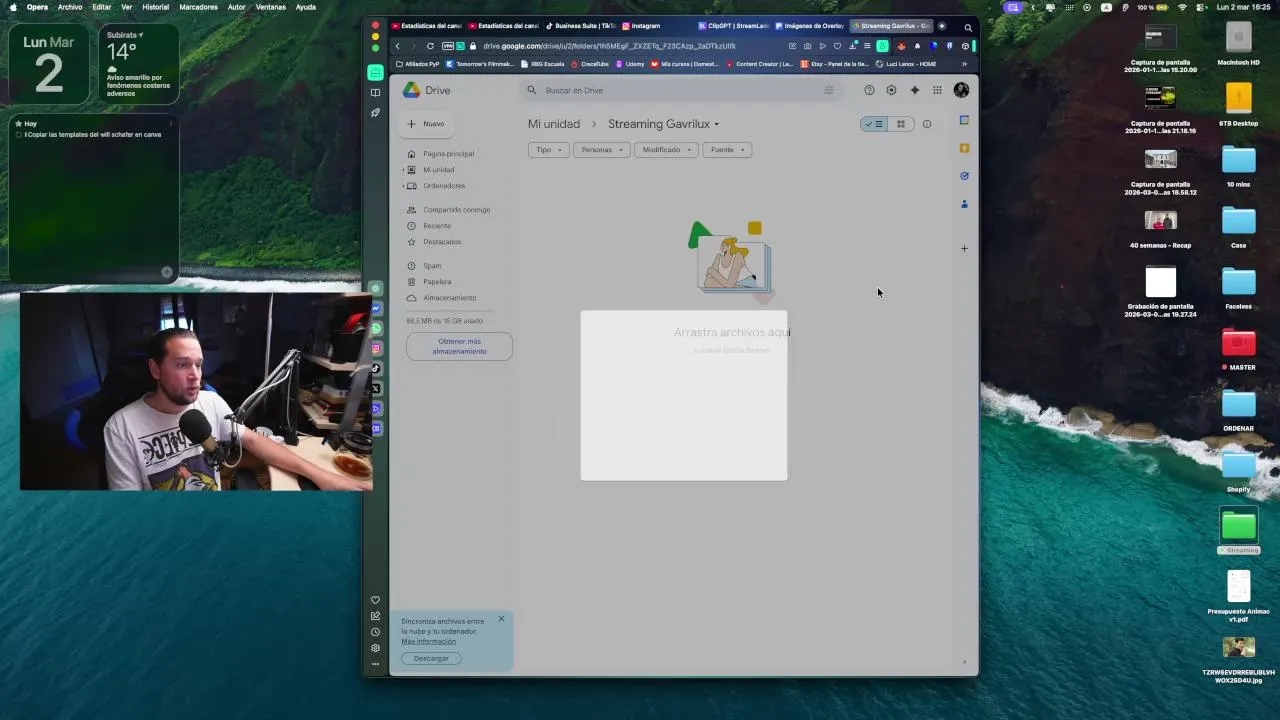1280x720 pixels.
Task: Open the Historial menu
Action: click(x=156, y=7)
